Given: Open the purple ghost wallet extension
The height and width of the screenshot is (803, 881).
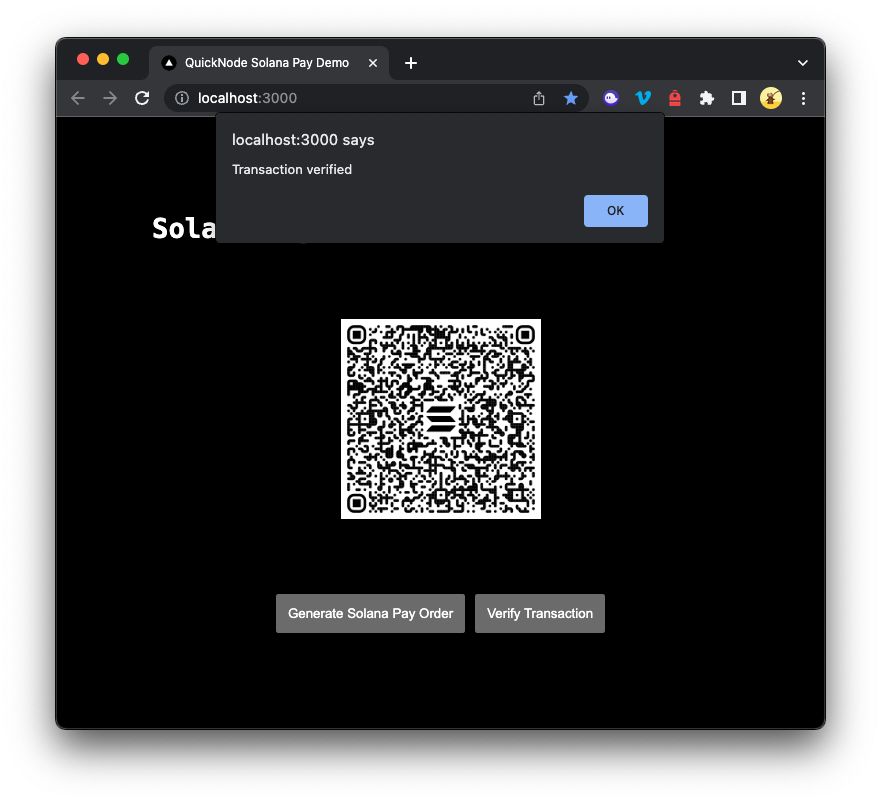Looking at the screenshot, I should point(611,98).
